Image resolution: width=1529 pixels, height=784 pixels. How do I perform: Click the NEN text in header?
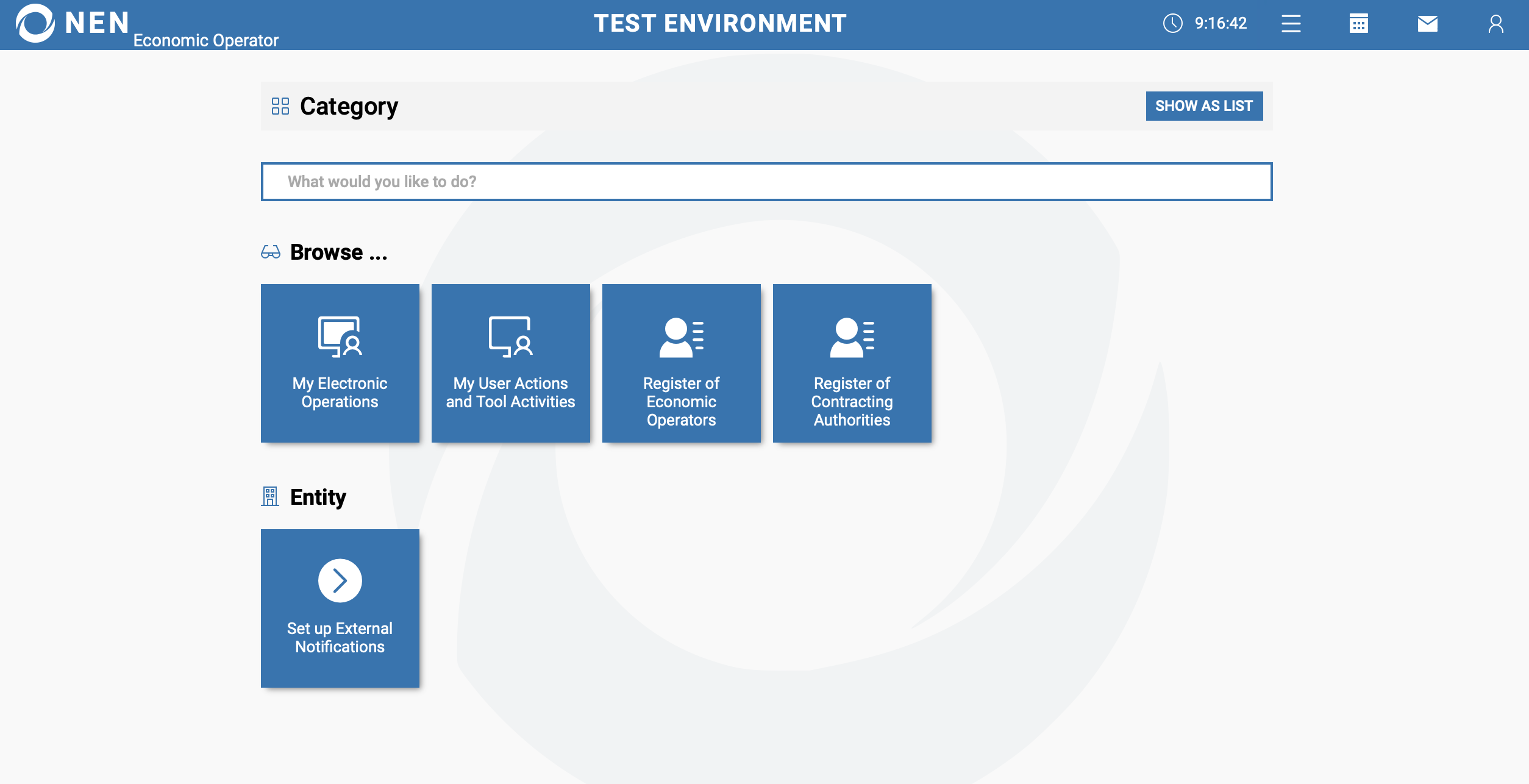coord(98,23)
